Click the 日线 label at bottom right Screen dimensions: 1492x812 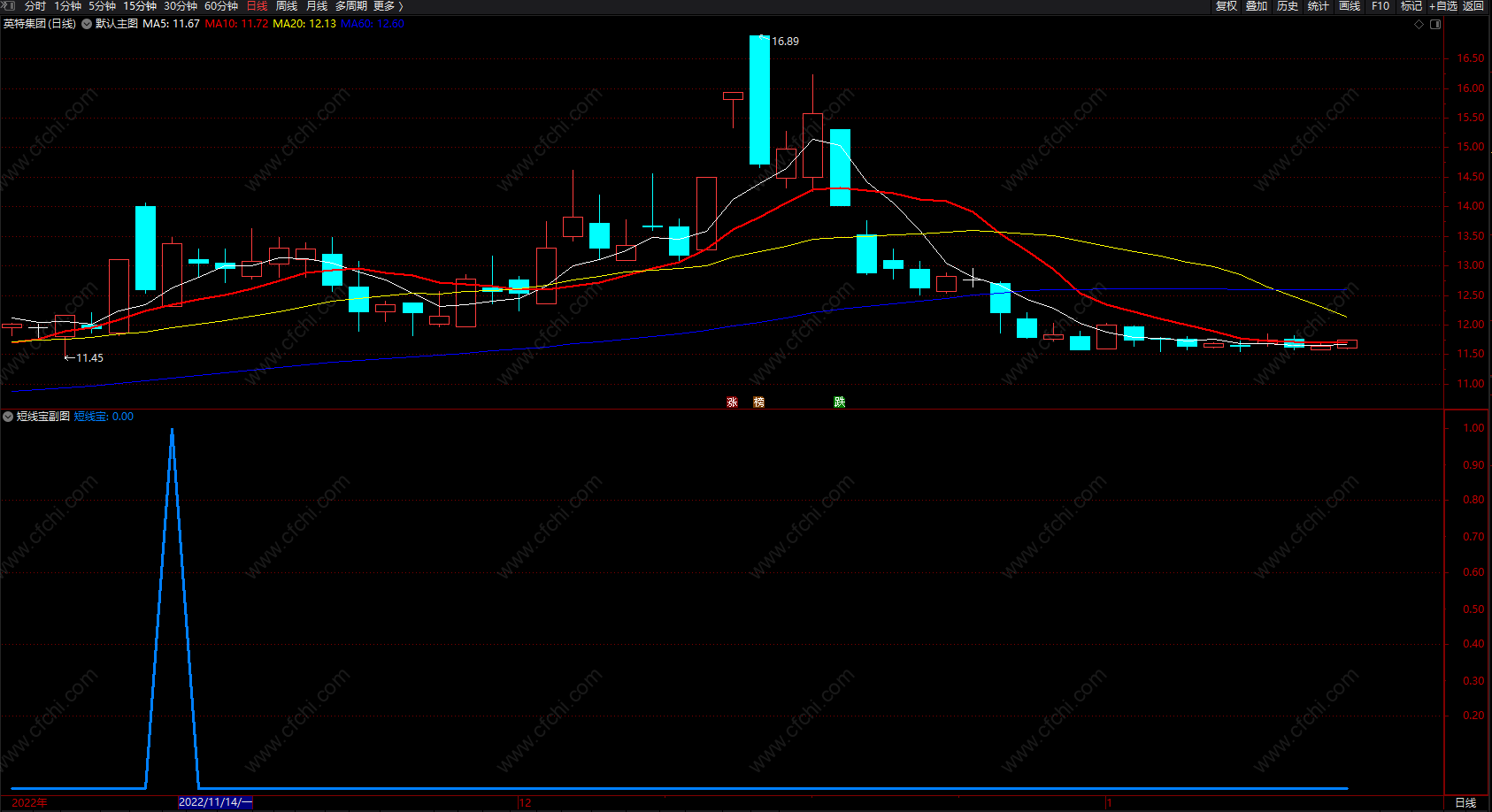point(1465,802)
